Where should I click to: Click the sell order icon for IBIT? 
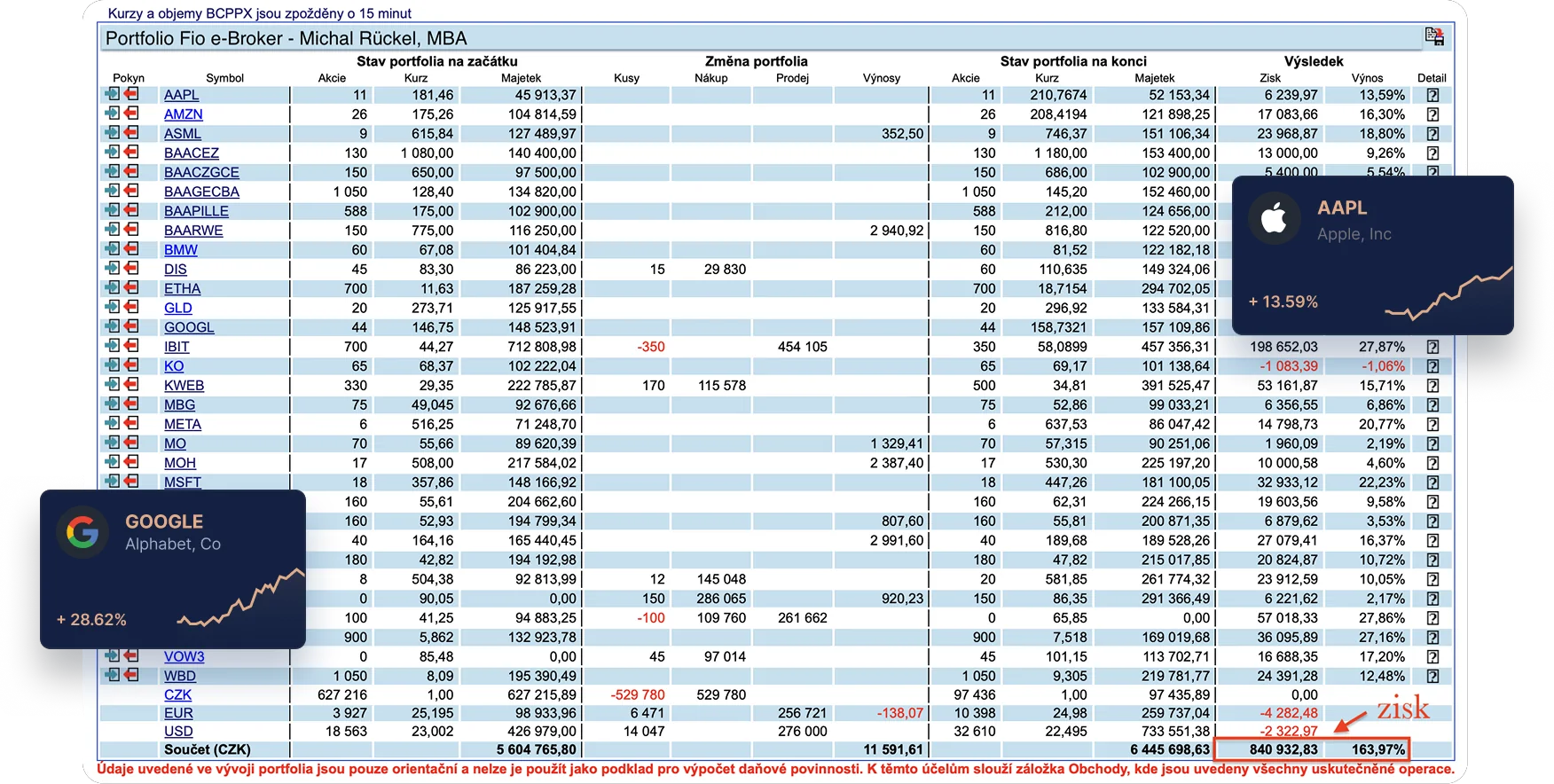[x=131, y=346]
